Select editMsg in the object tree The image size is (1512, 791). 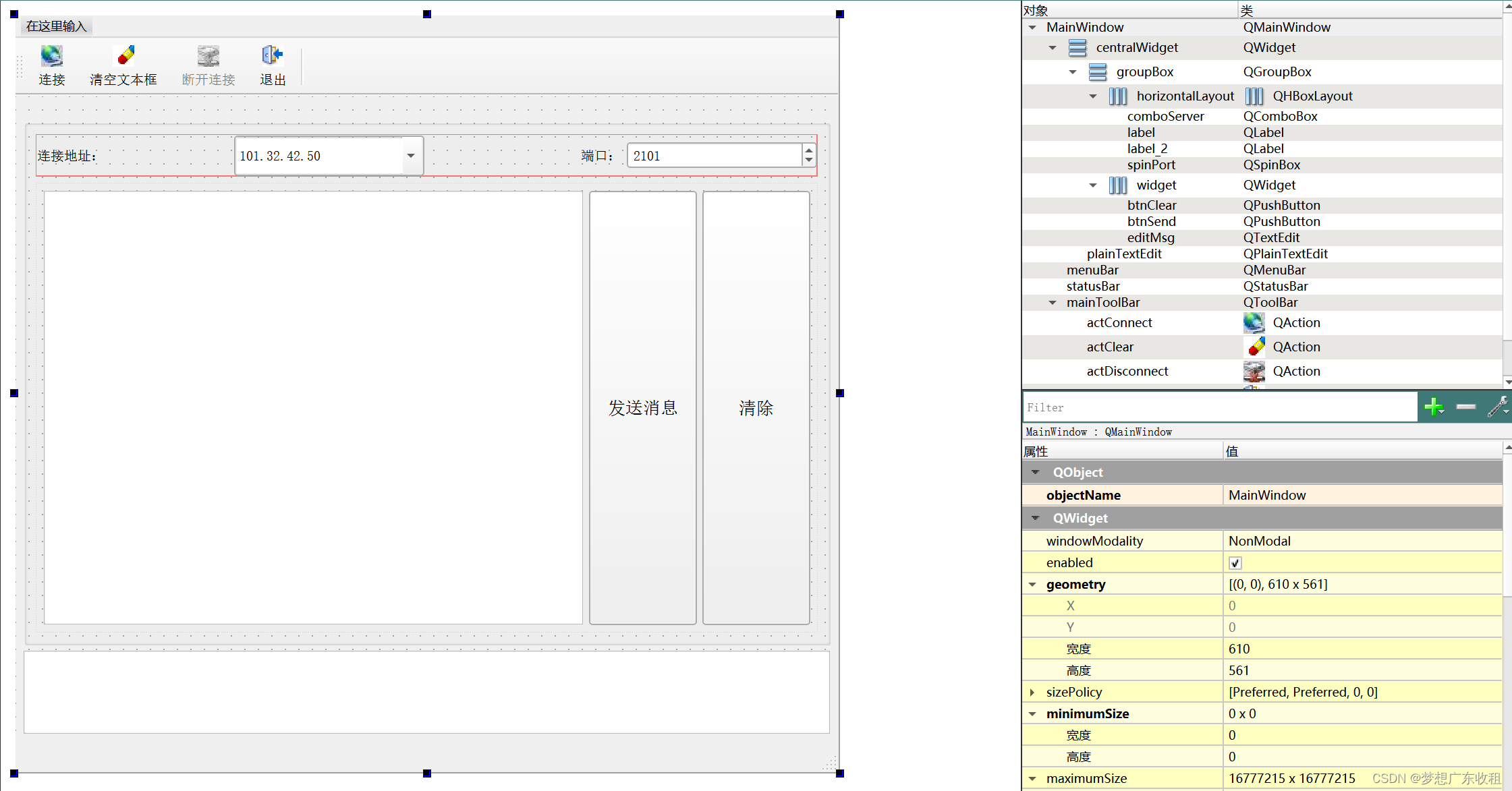[1150, 238]
